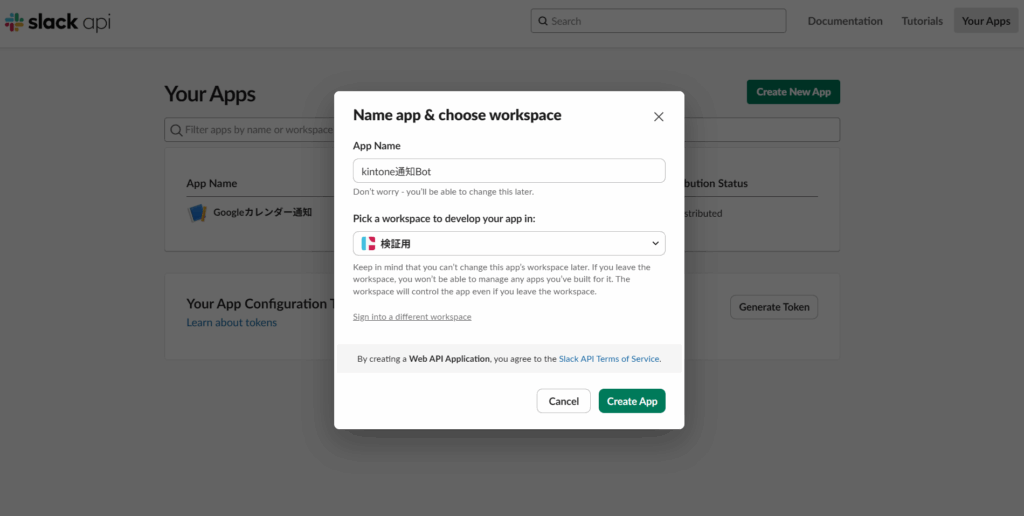Viewport: 1024px width, 516px height.
Task: Edit the App Name field kintone通知Bot
Action: tap(509, 171)
